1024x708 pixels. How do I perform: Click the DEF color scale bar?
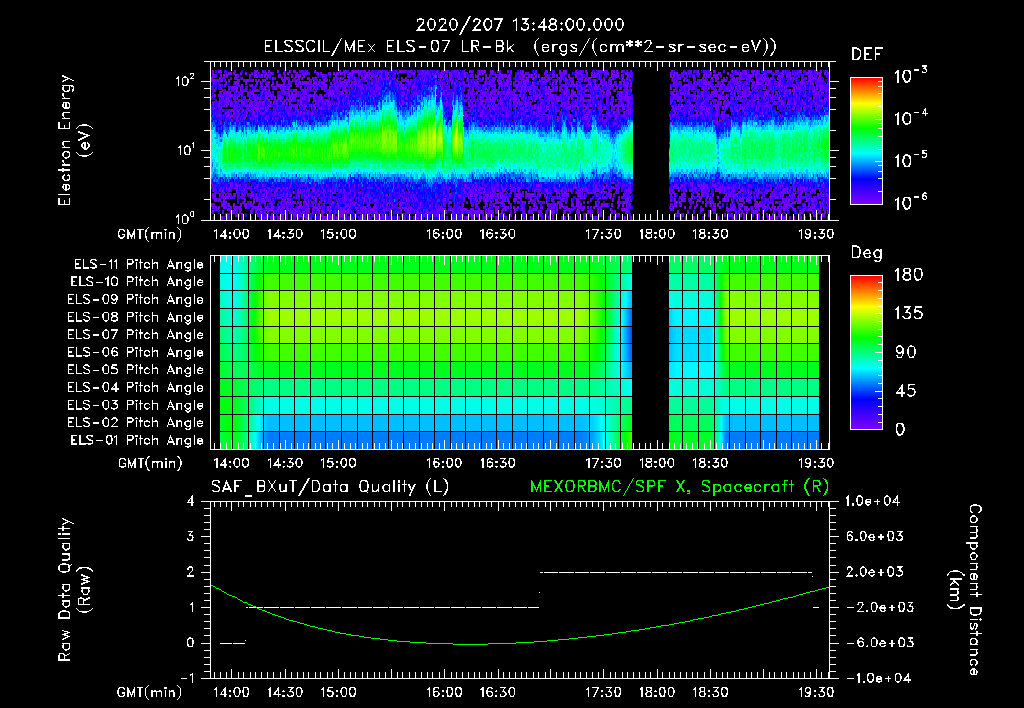pyautogui.click(x=866, y=141)
